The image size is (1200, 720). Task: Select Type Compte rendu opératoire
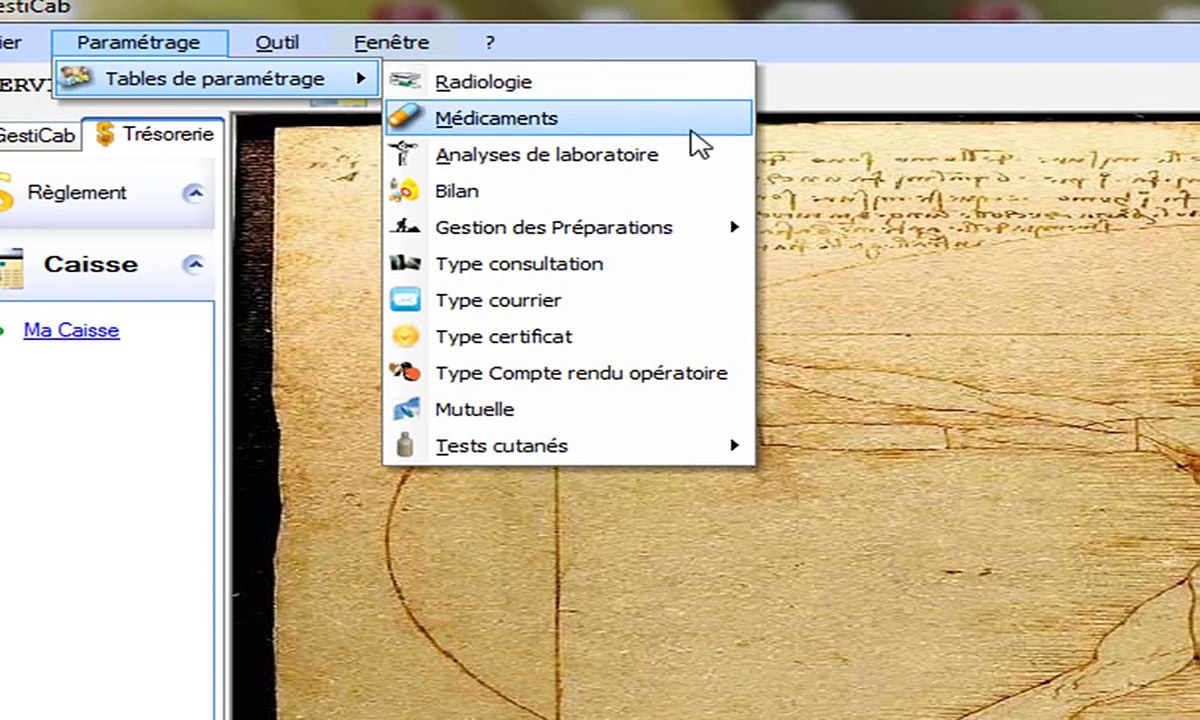point(569,373)
